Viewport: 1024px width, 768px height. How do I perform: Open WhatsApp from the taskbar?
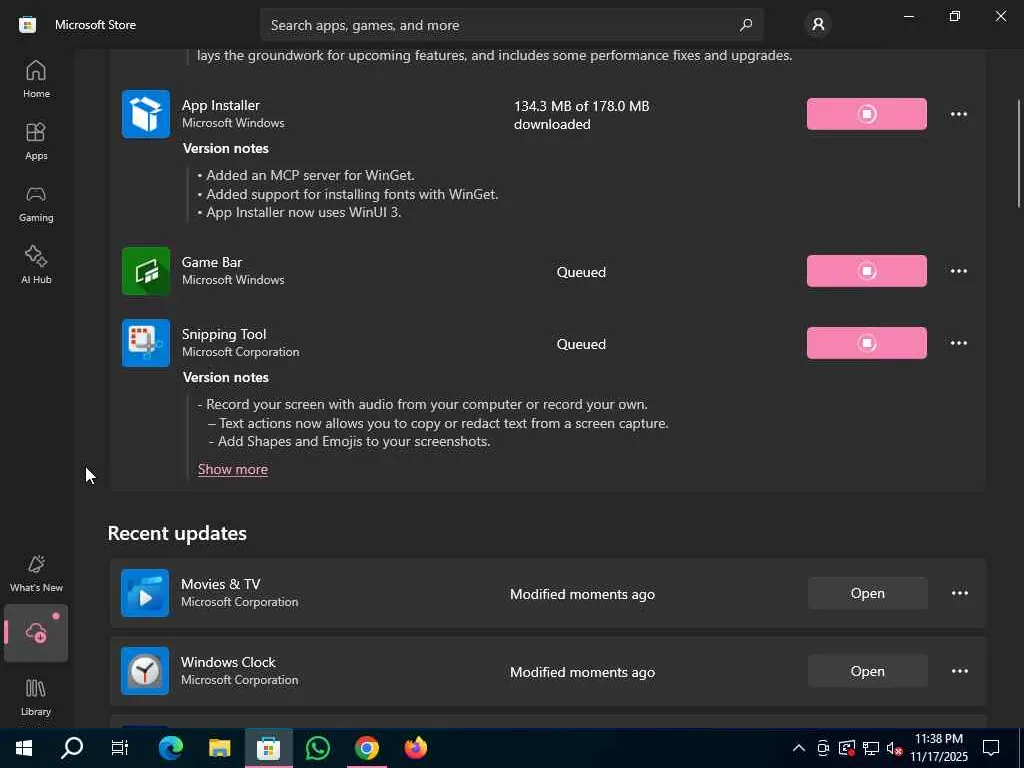317,748
